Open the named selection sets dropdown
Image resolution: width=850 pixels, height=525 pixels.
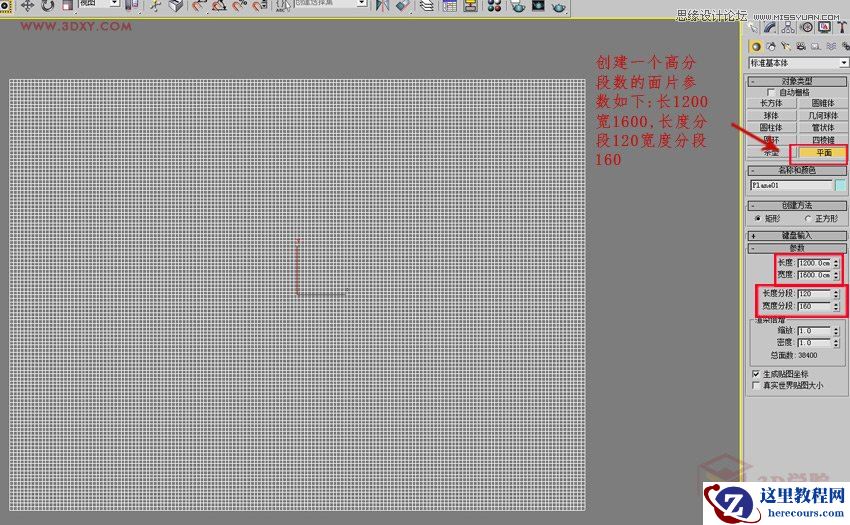point(330,3)
